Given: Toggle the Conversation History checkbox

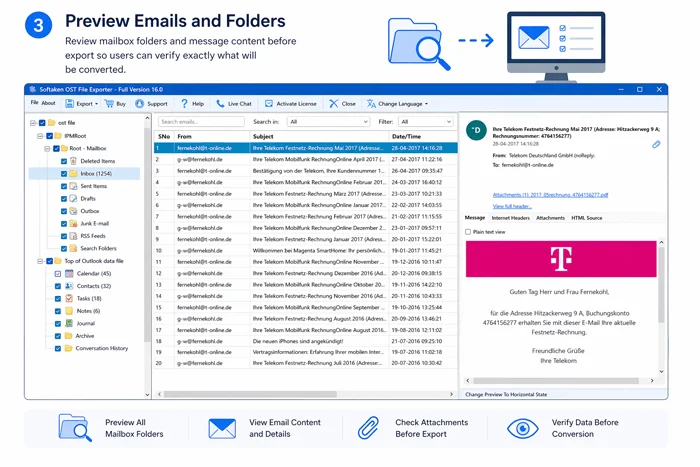Looking at the screenshot, I should (x=58, y=348).
